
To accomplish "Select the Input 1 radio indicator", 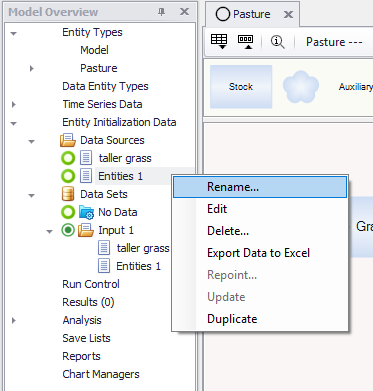I will coord(68,230).
